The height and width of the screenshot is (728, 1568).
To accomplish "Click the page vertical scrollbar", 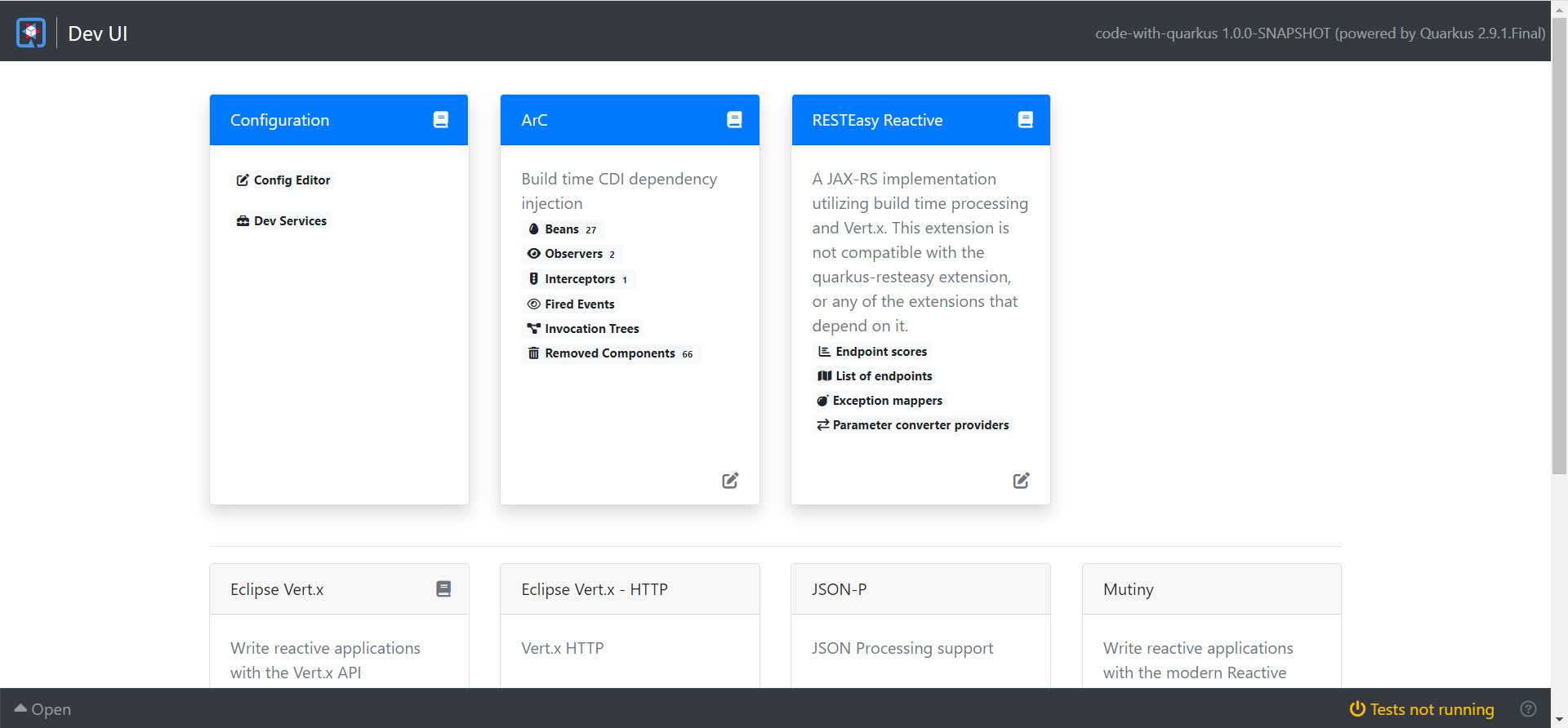I will pyautogui.click(x=1559, y=245).
